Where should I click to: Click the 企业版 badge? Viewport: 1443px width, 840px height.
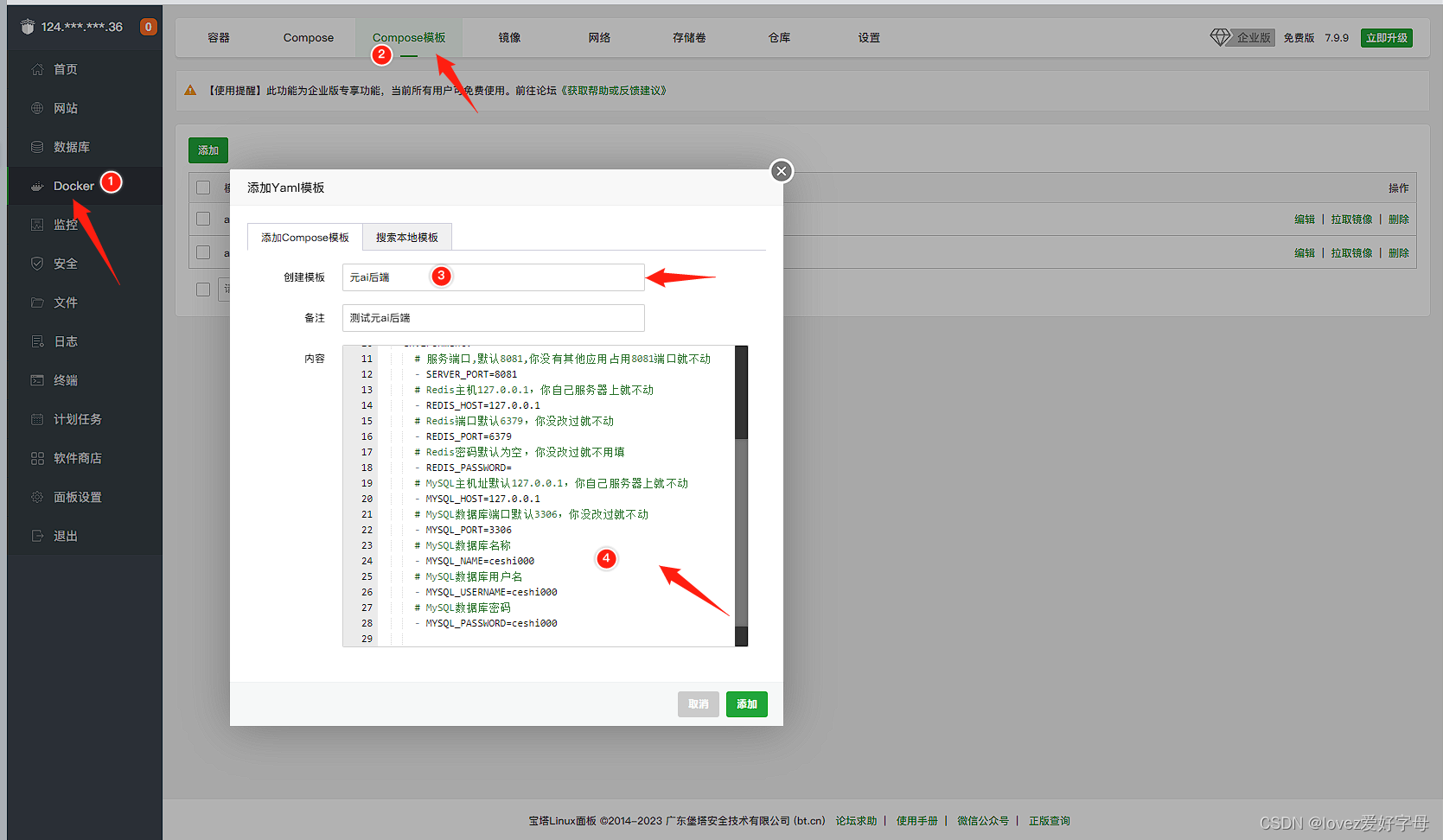pyautogui.click(x=1254, y=38)
